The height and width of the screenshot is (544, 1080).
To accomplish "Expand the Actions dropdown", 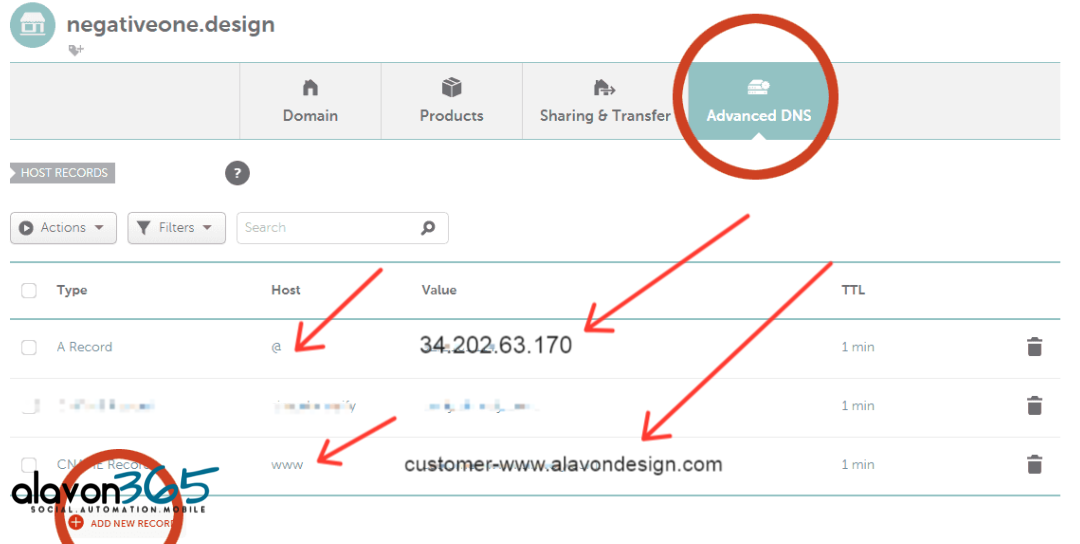I will 63,228.
